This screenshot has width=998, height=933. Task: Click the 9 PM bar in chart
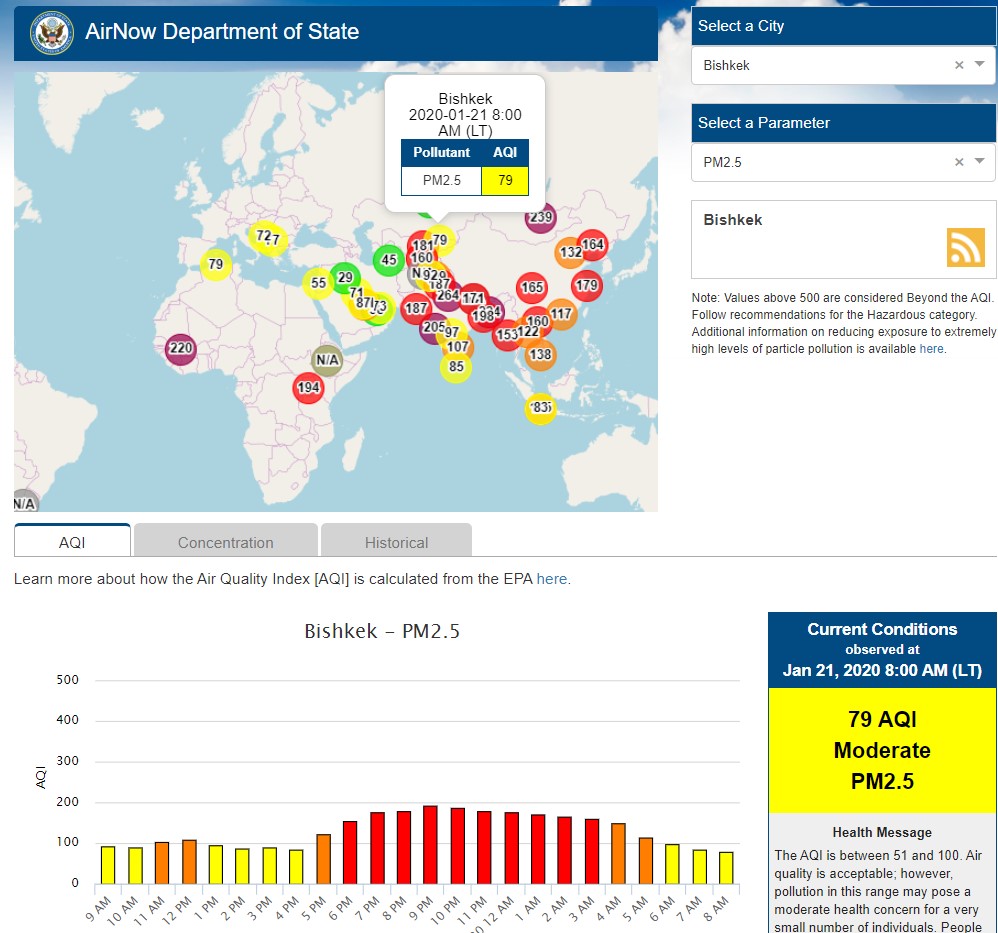(x=430, y=845)
